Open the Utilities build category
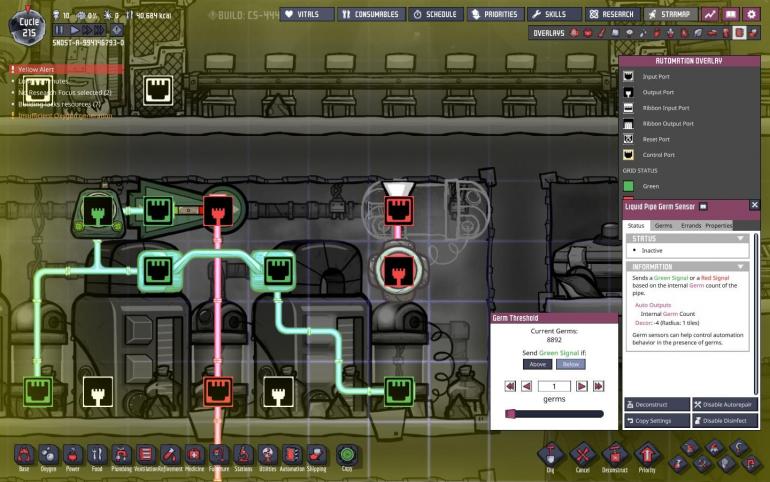770x482 pixels. click(x=268, y=455)
